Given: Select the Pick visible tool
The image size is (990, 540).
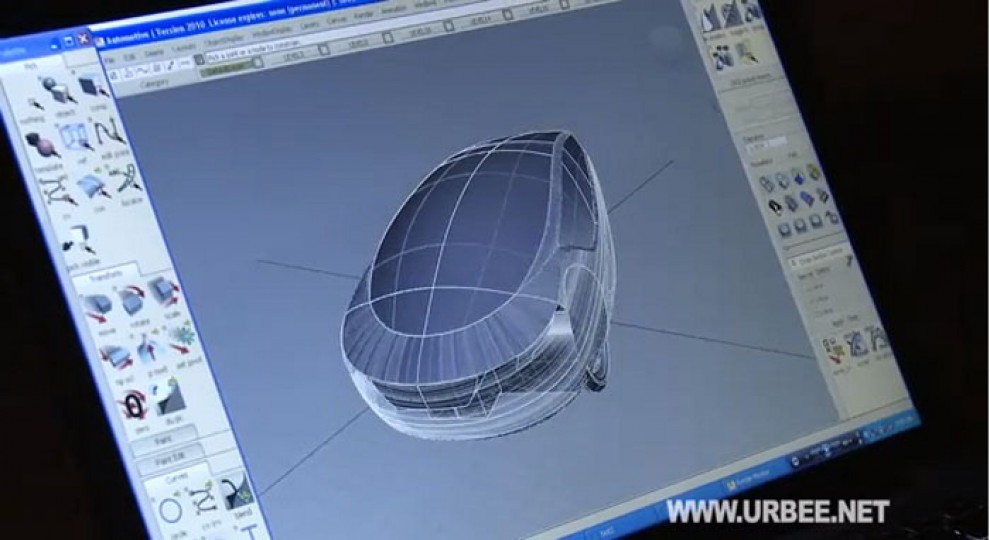Looking at the screenshot, I should [x=80, y=242].
